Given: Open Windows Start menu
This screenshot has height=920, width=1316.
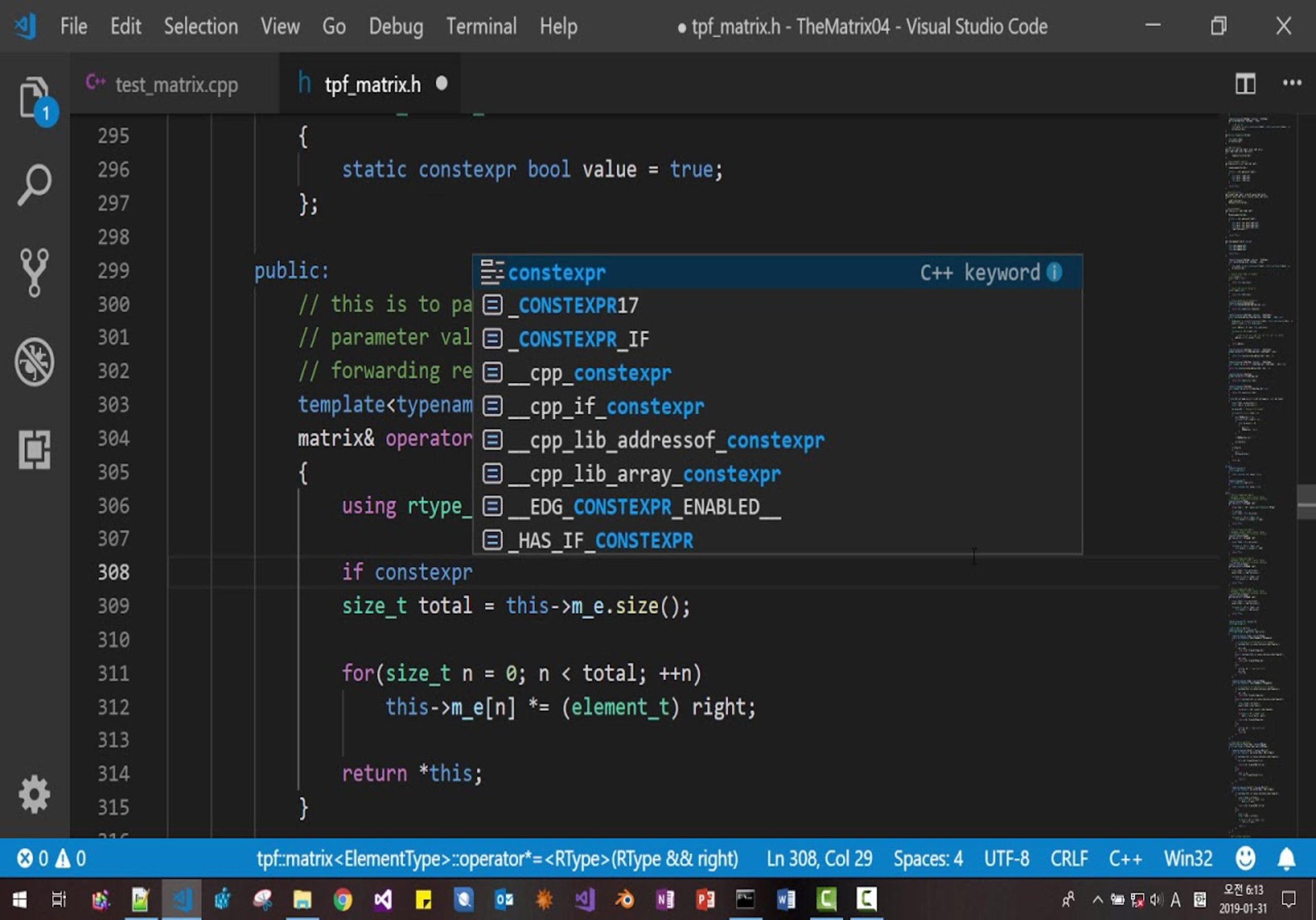Looking at the screenshot, I should [19, 899].
